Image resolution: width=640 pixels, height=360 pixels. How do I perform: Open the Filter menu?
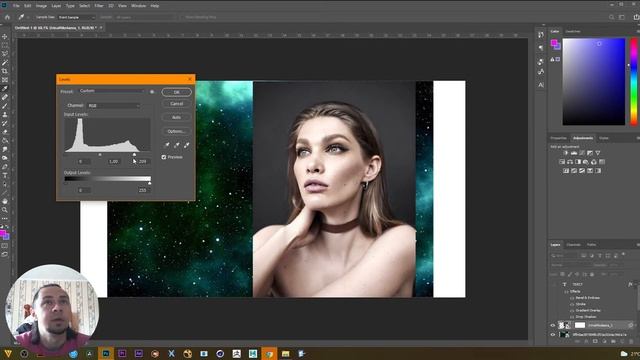tap(99, 6)
